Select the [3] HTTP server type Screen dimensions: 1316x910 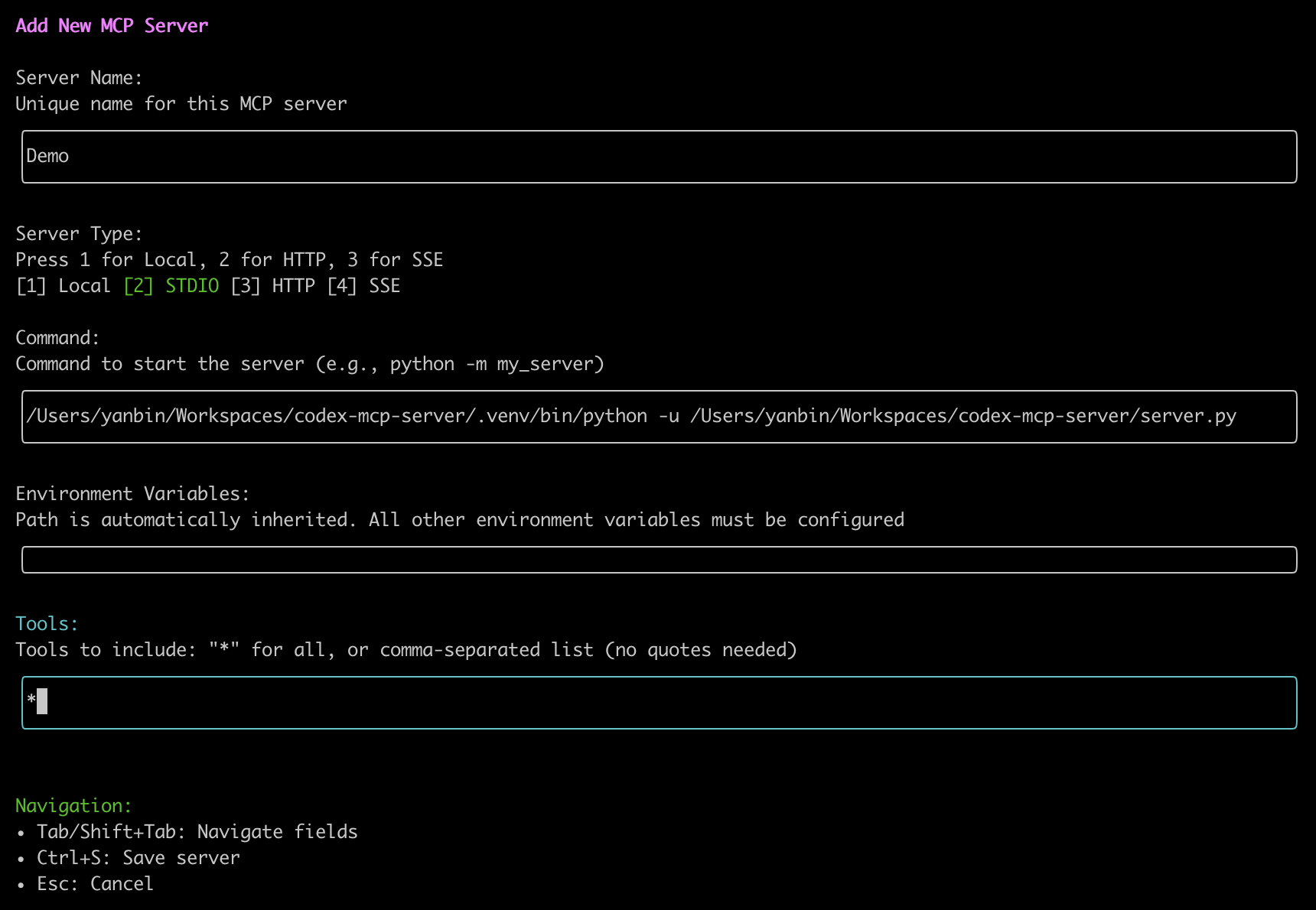point(272,286)
